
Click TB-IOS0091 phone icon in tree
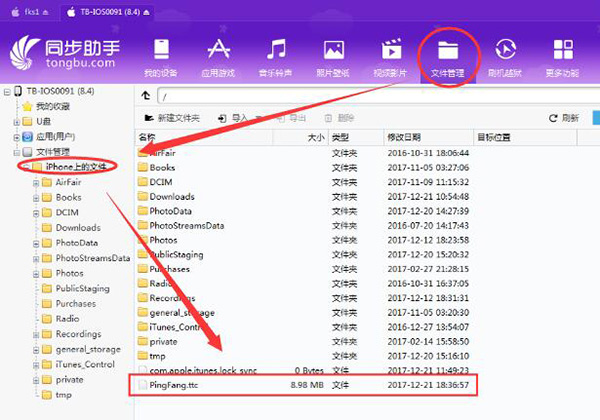[x=18, y=91]
